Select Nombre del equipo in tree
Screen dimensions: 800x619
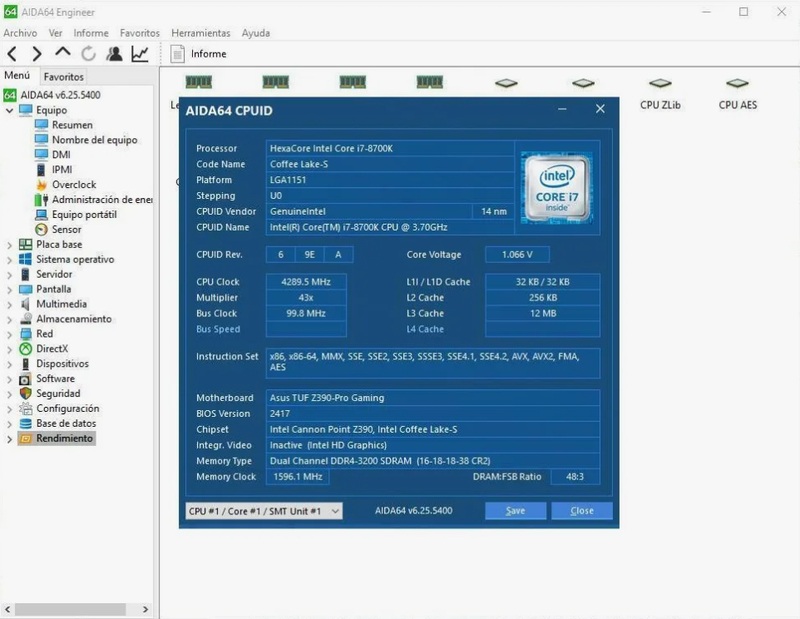click(x=94, y=140)
